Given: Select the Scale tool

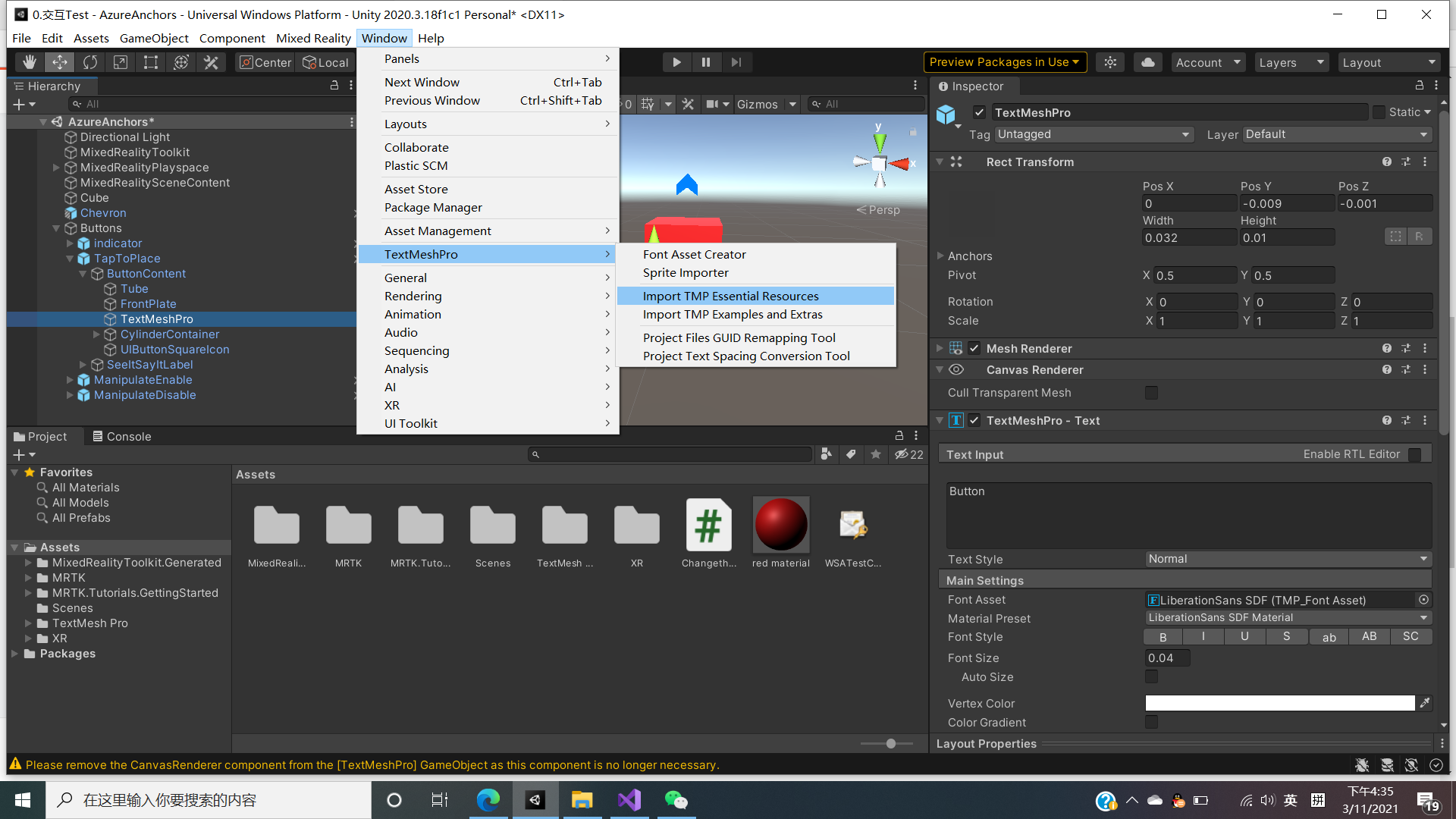Looking at the screenshot, I should [121, 62].
